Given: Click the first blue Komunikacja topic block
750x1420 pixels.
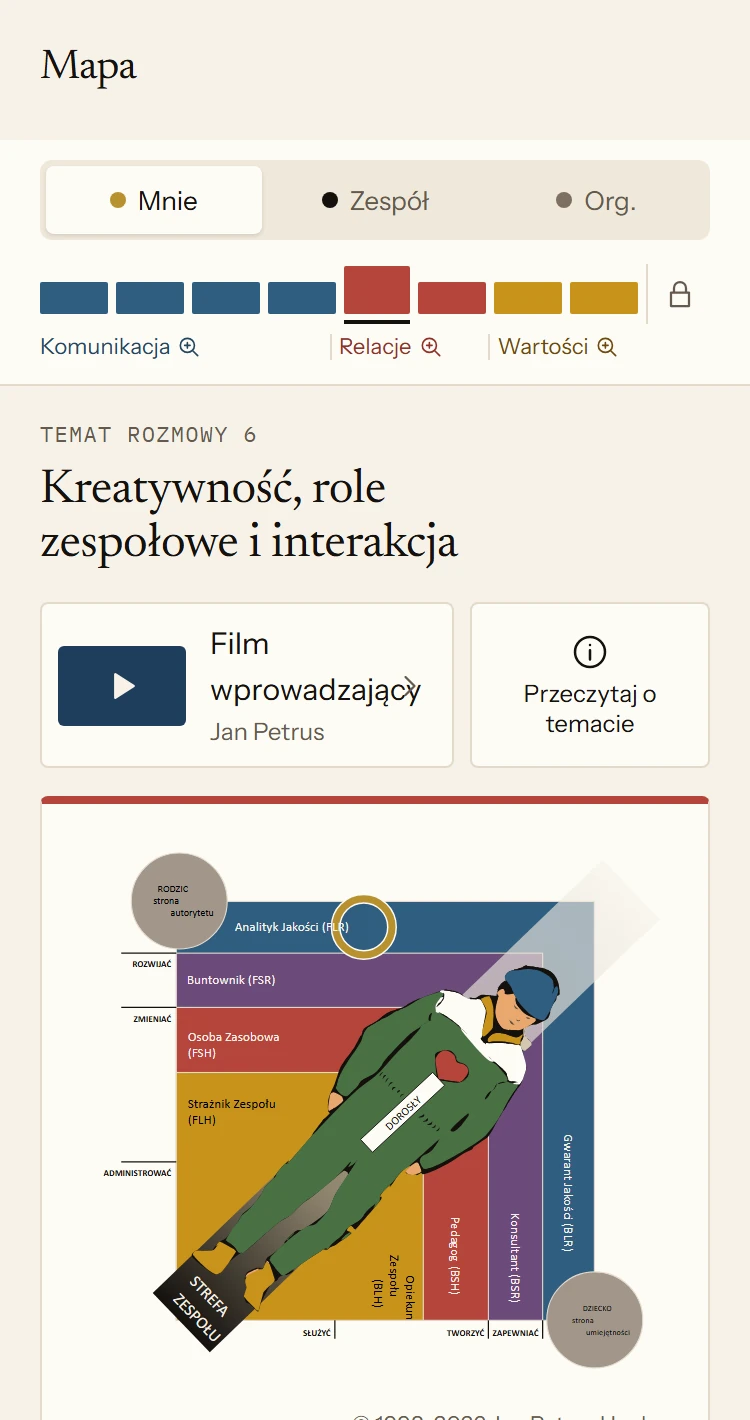Looking at the screenshot, I should 74,298.
